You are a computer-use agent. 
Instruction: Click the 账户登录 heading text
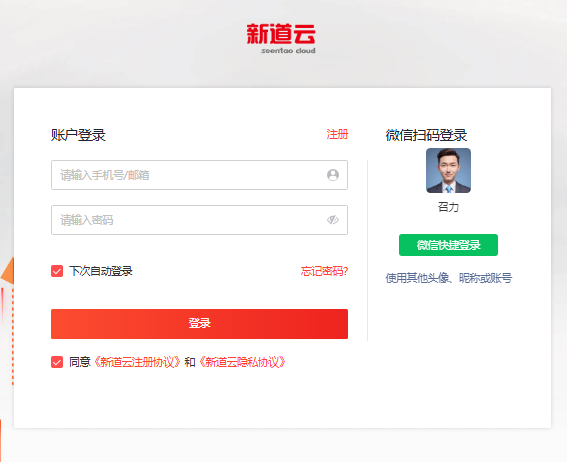78,135
